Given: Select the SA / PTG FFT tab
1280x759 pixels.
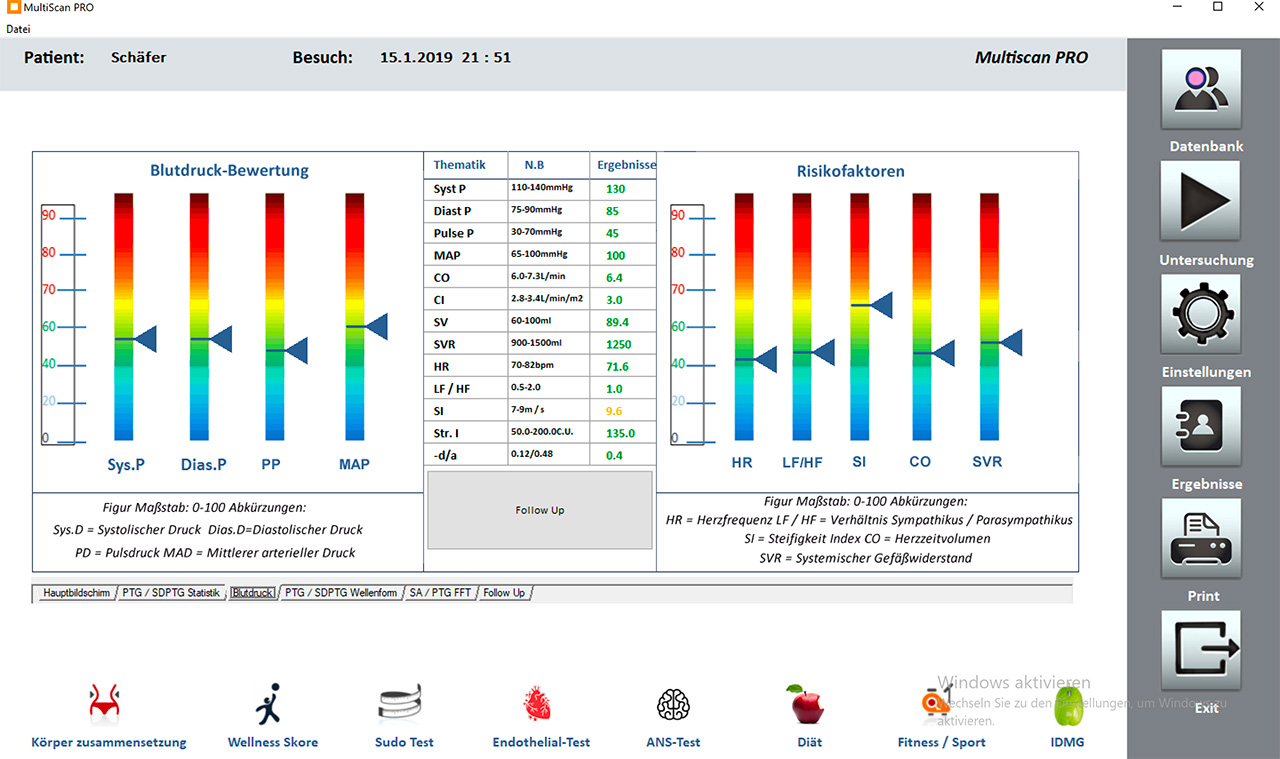Looking at the screenshot, I should [x=441, y=593].
